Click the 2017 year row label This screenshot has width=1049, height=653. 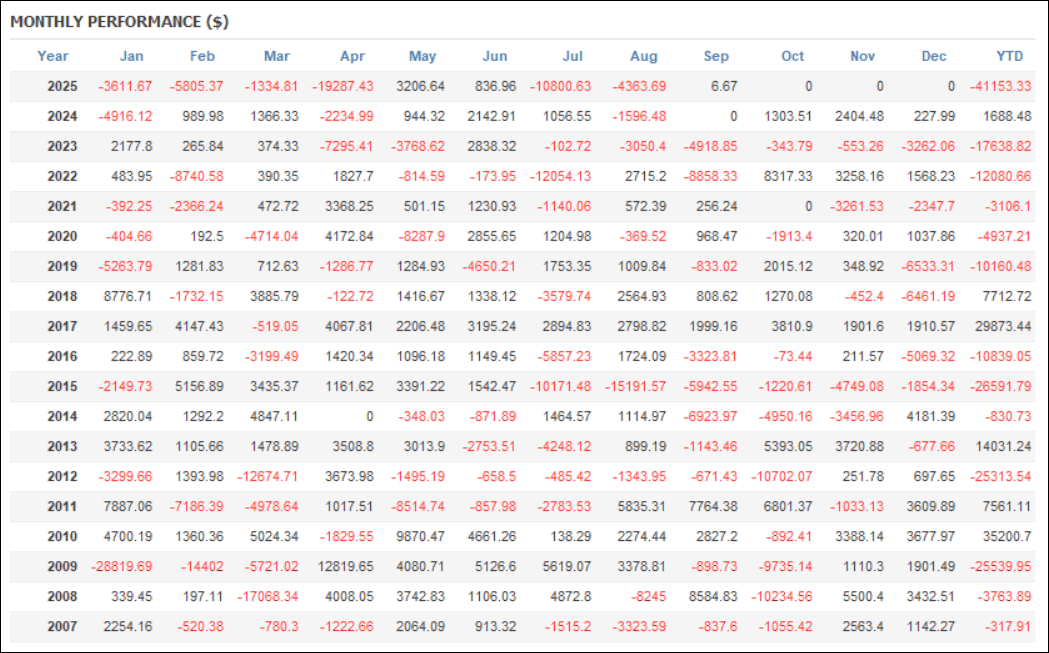62,326
